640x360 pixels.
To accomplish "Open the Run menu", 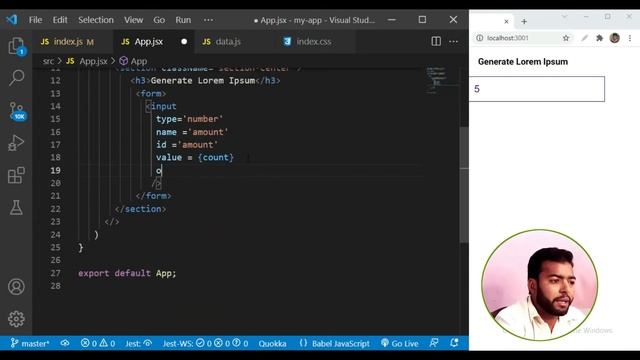I will tap(183, 20).
